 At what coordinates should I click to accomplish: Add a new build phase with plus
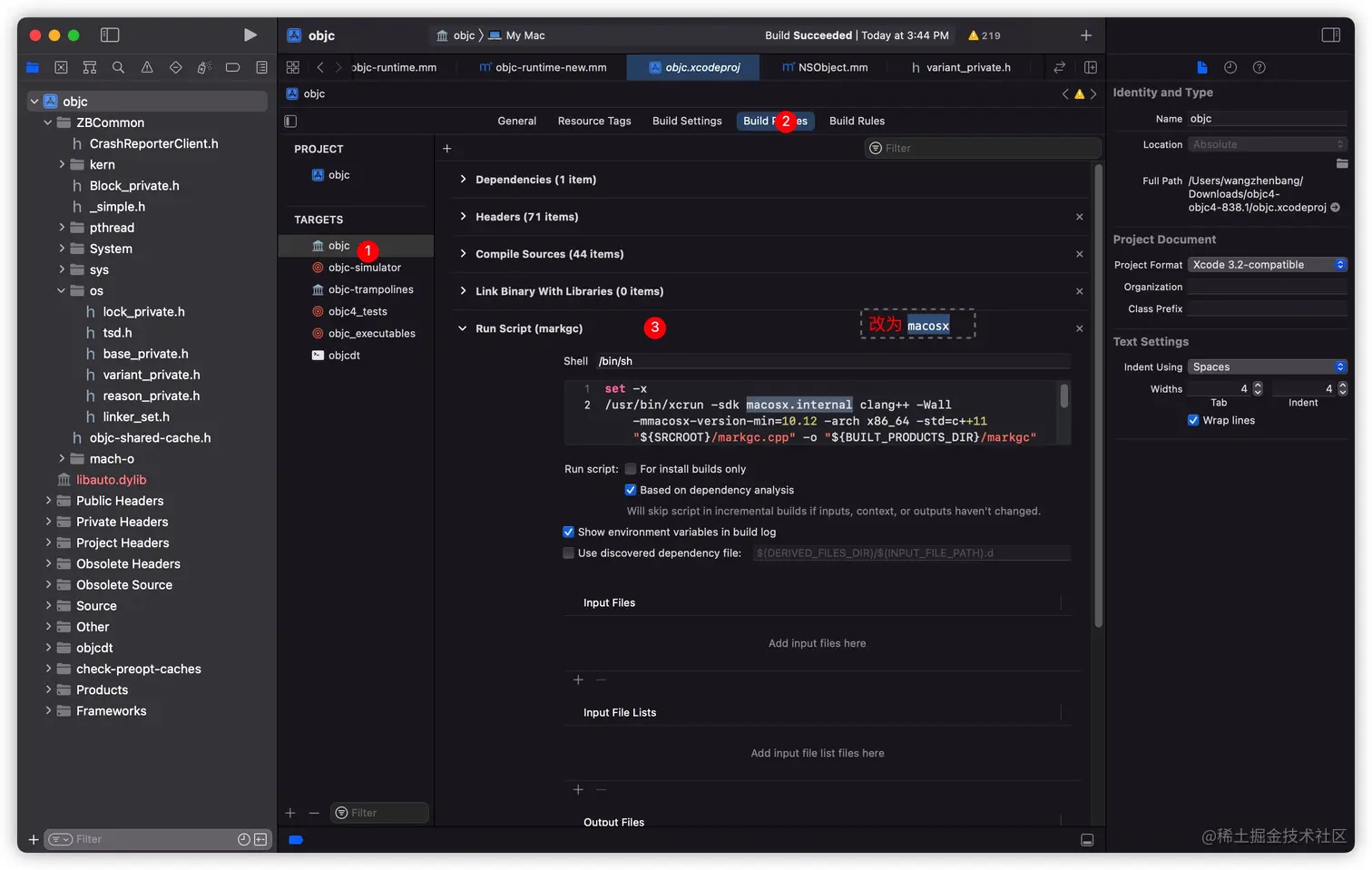(446, 148)
